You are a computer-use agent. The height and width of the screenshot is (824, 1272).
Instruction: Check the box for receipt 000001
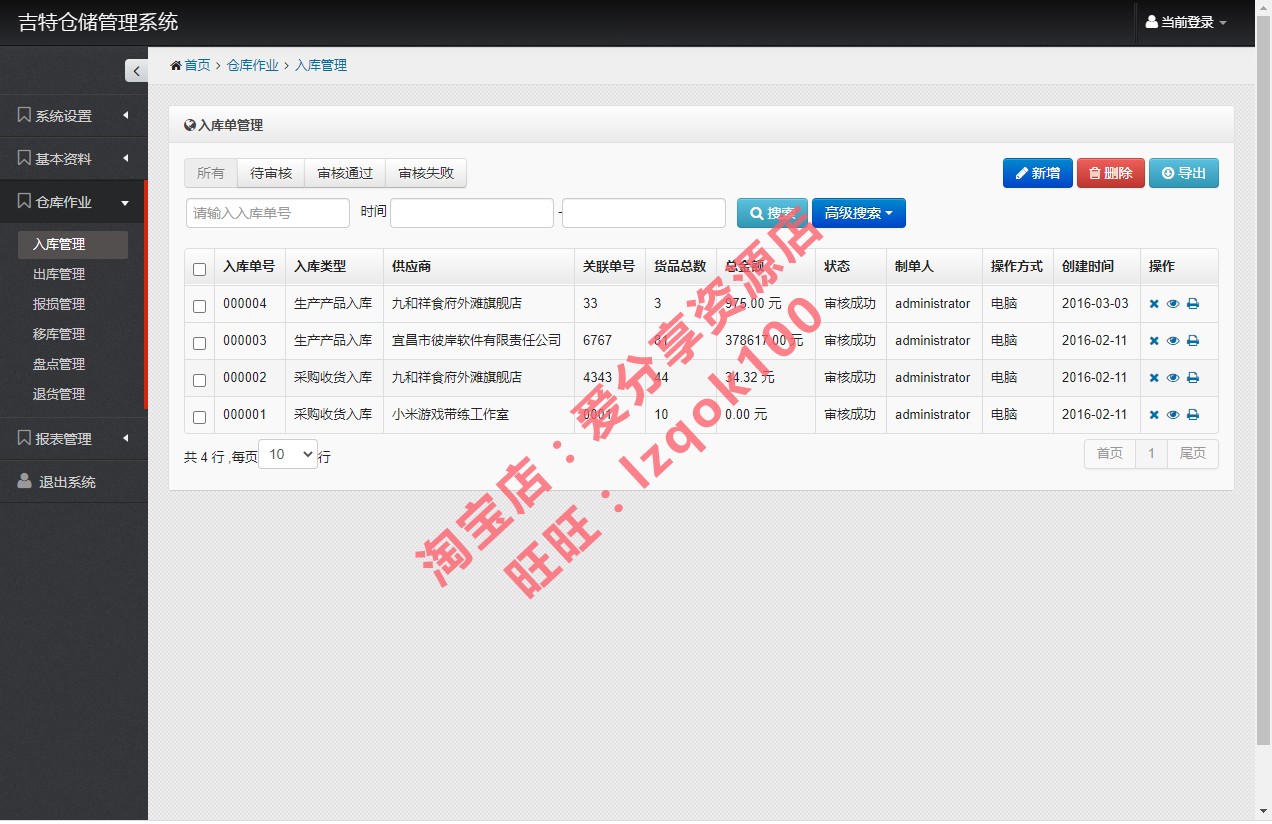(x=199, y=417)
